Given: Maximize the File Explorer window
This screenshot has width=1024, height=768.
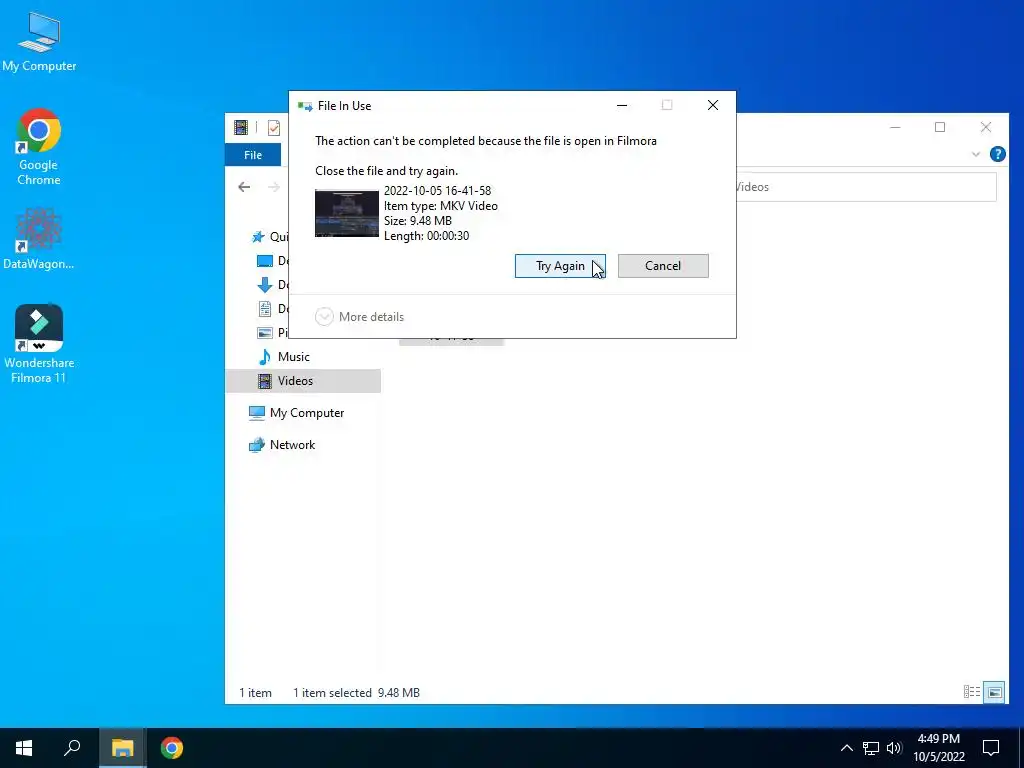Looking at the screenshot, I should (x=940, y=127).
